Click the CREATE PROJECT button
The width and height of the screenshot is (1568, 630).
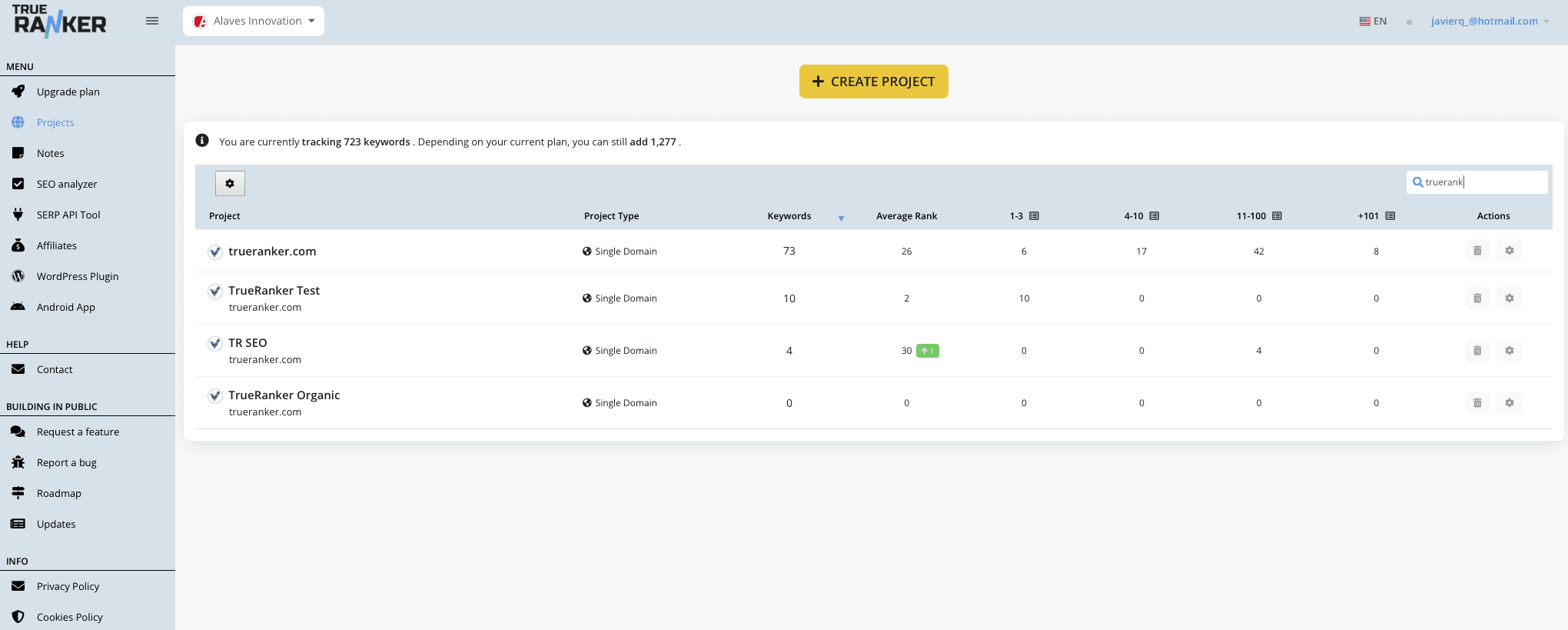tap(874, 82)
